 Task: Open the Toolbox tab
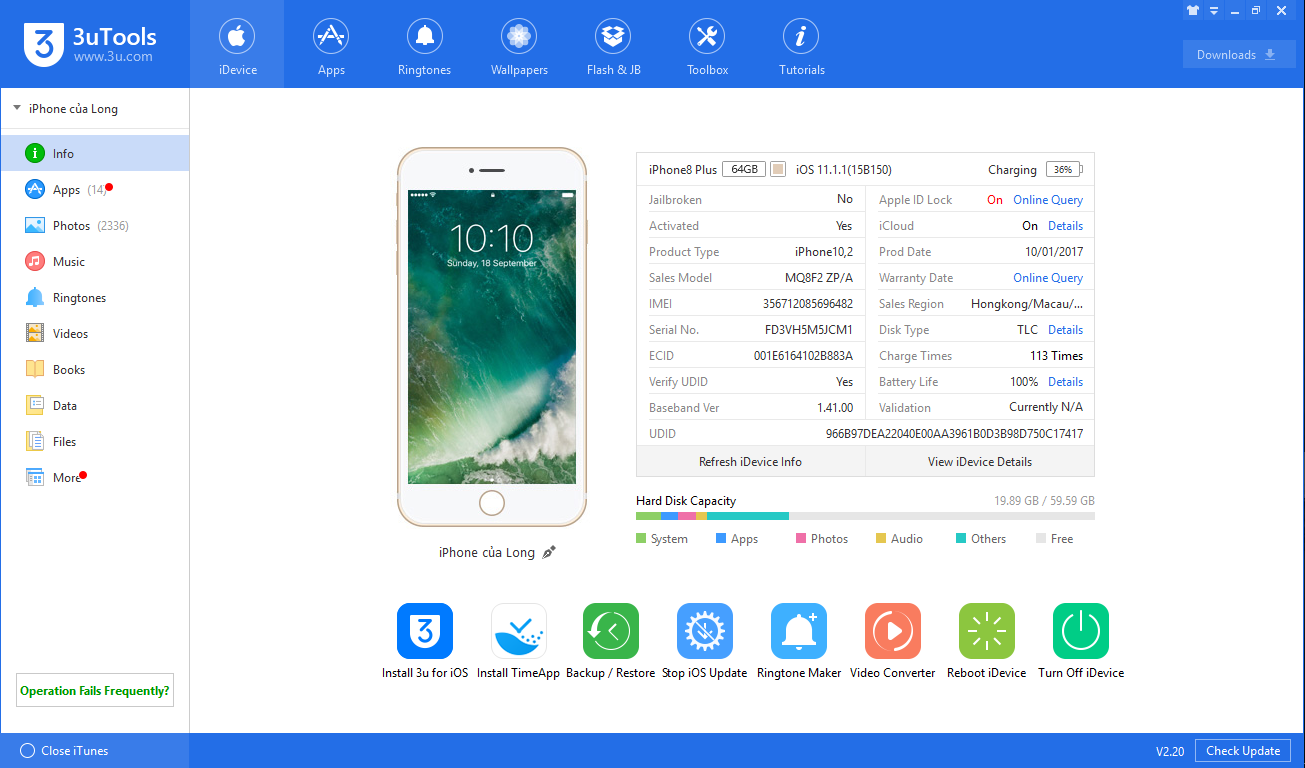click(x=707, y=47)
